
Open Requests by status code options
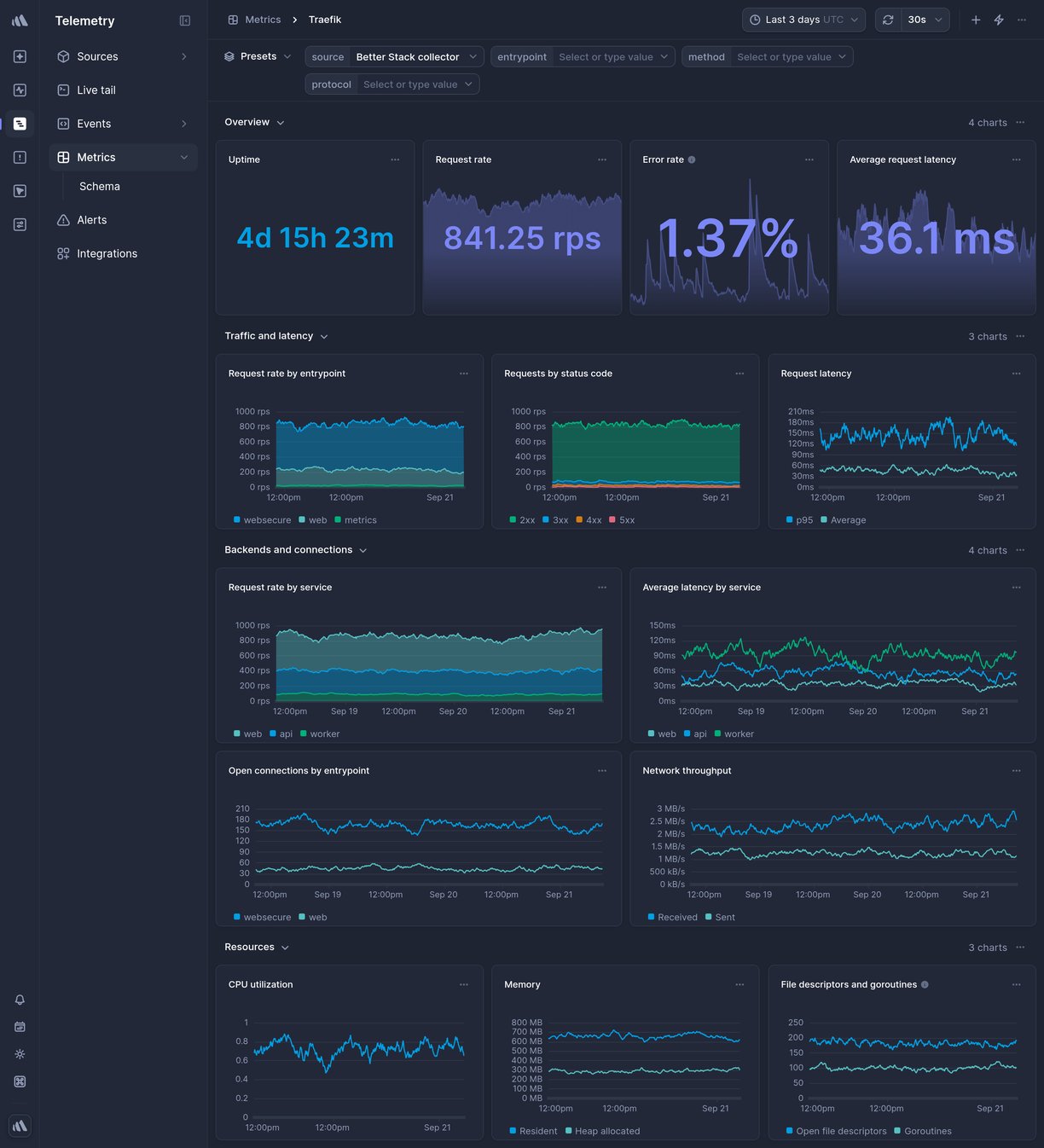tap(739, 374)
